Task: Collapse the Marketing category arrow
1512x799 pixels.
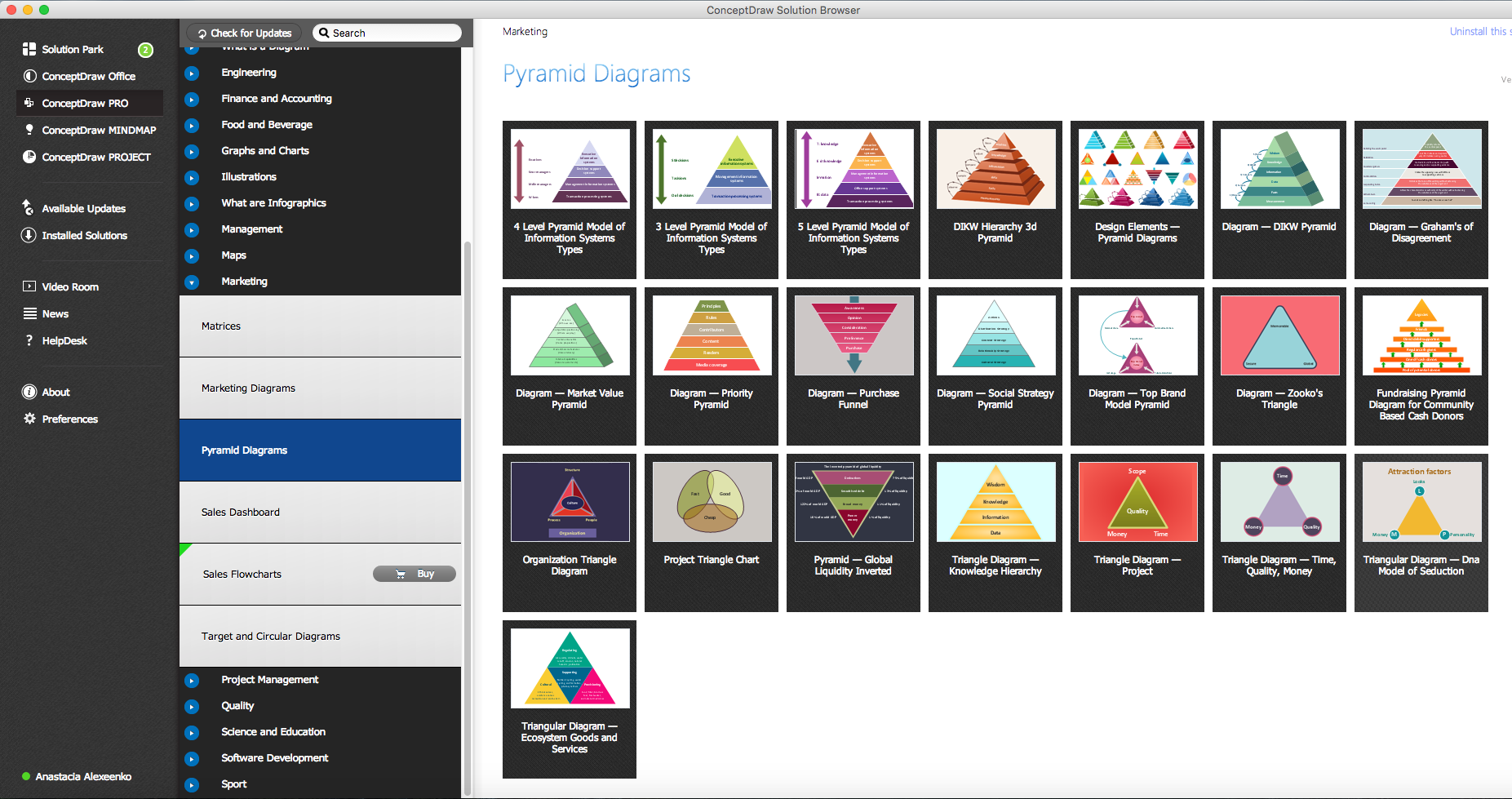Action: tap(192, 282)
